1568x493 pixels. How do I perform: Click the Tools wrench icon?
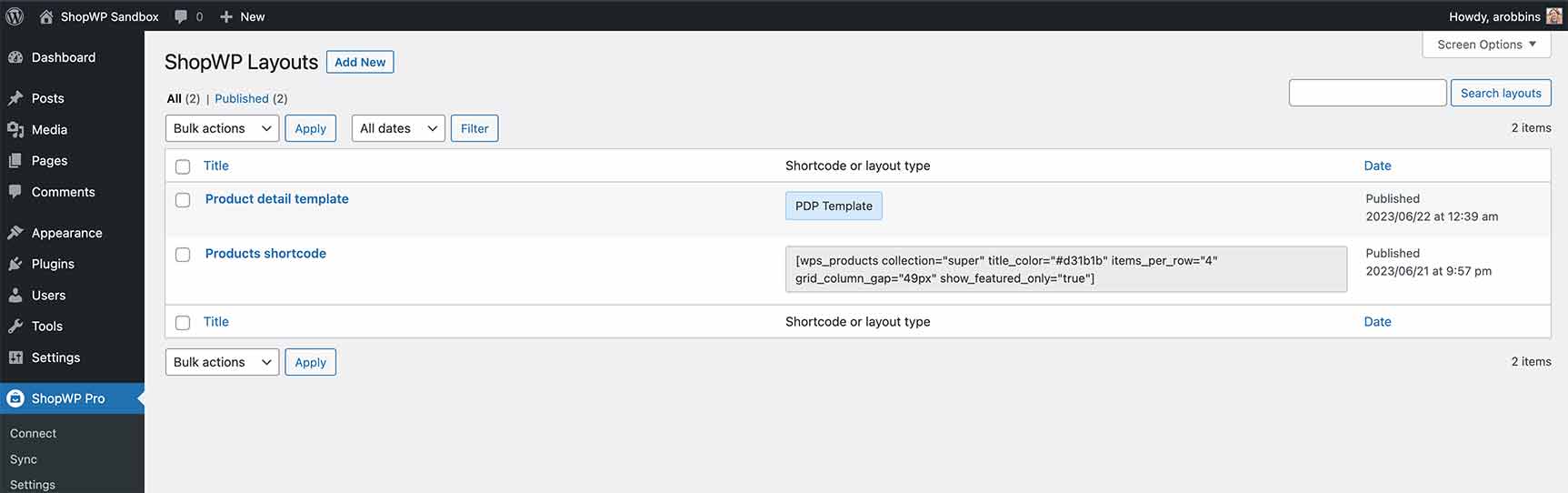click(x=15, y=326)
